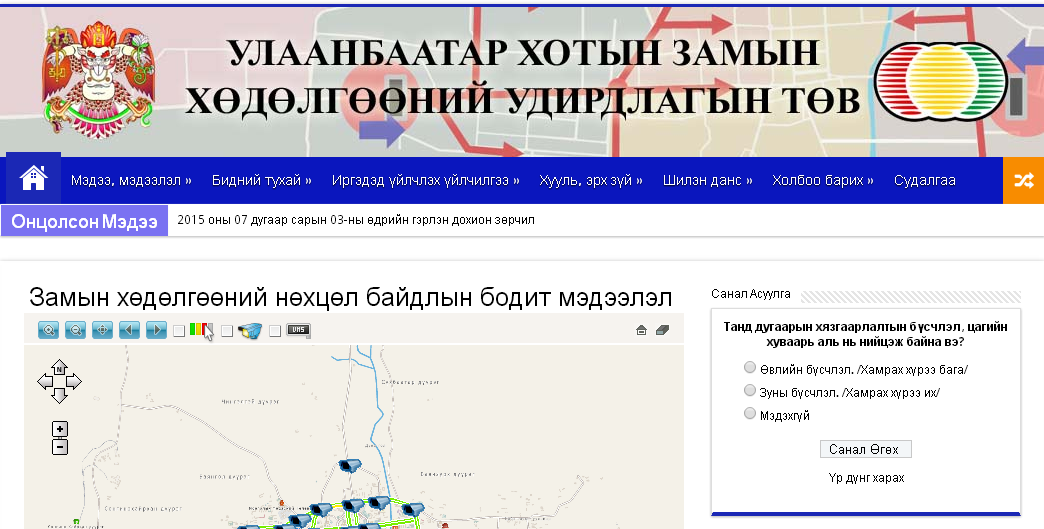Click the home icon in navigation bar

33,179
